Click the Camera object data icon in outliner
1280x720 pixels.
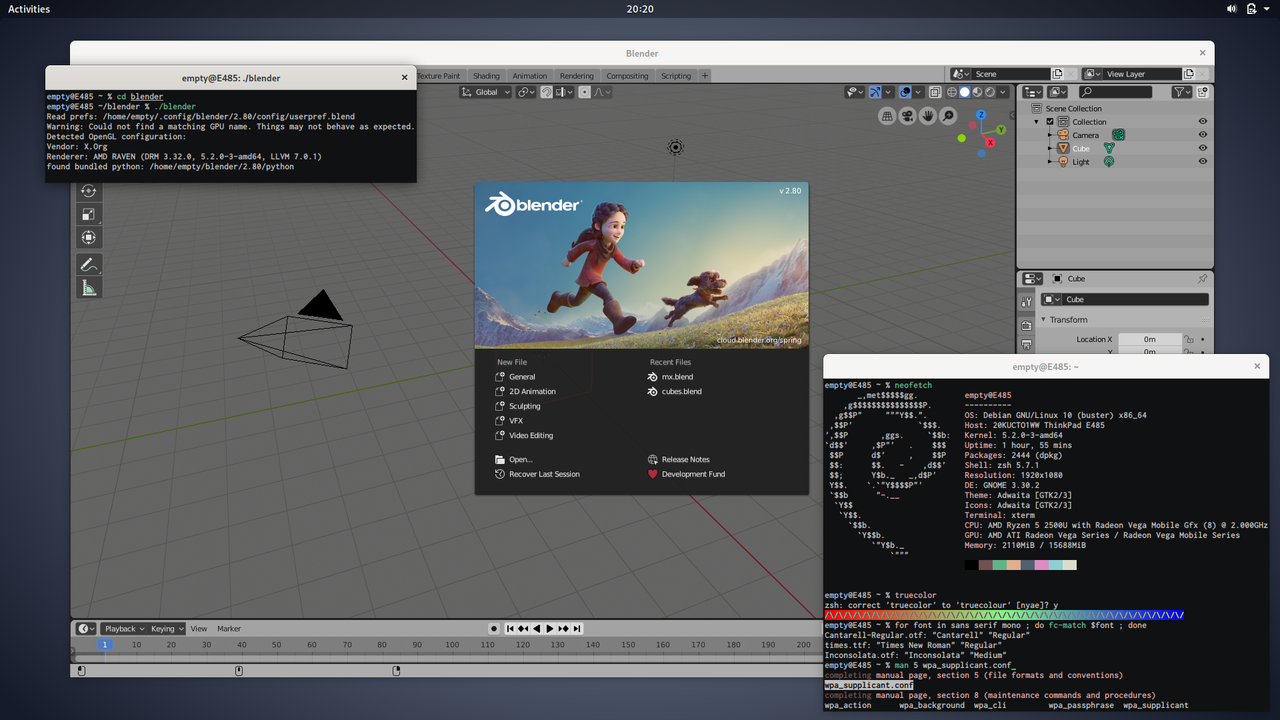[x=1119, y=135]
